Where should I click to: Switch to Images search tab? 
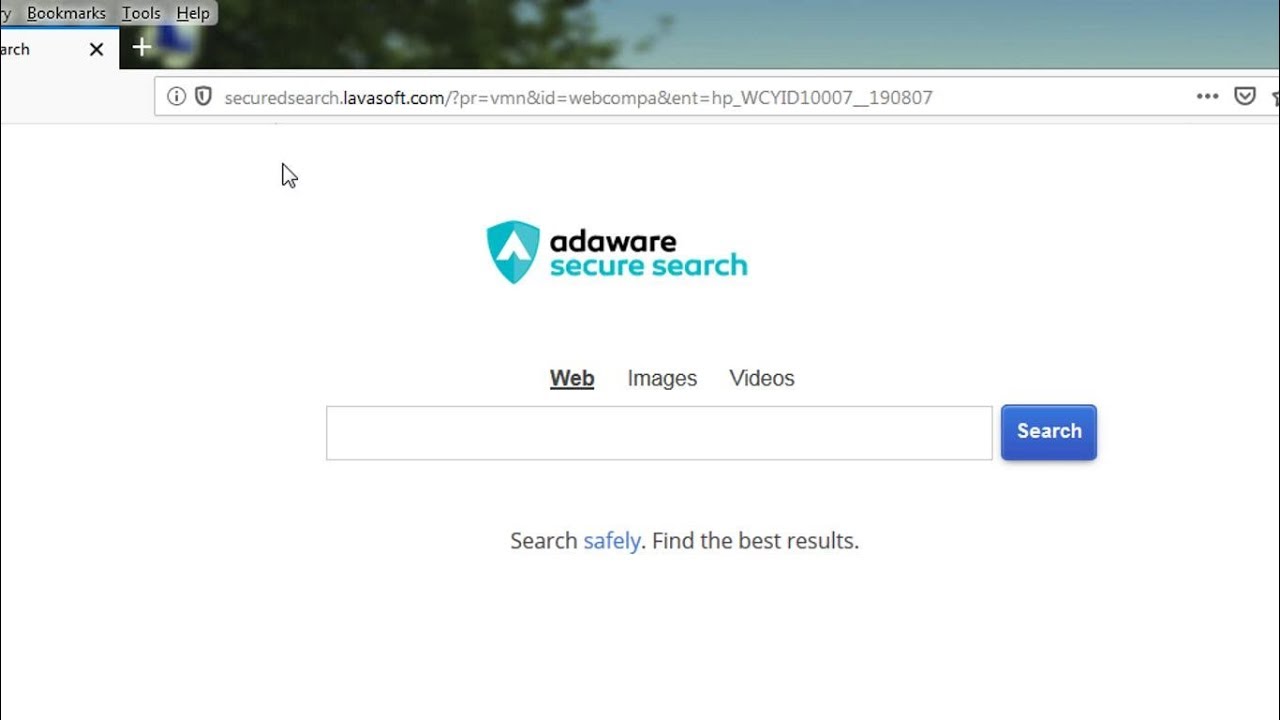point(662,378)
